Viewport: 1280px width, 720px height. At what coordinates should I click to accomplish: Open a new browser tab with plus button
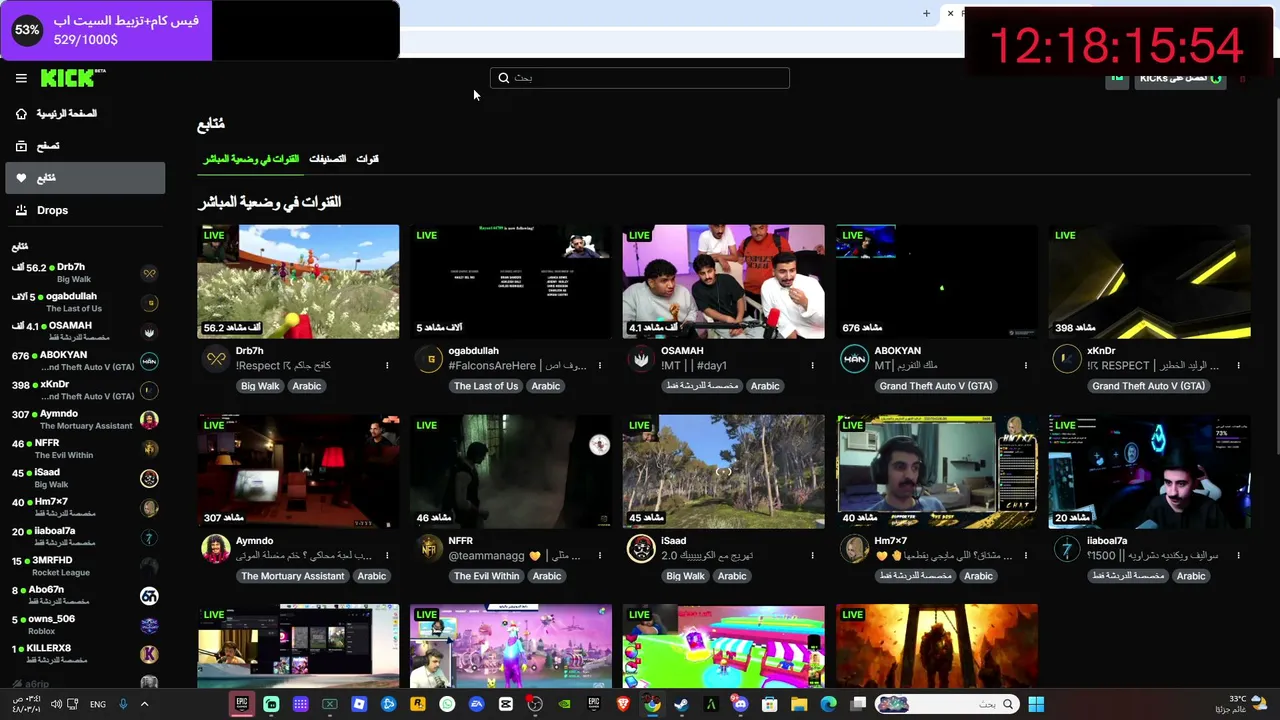pyautogui.click(x=926, y=13)
